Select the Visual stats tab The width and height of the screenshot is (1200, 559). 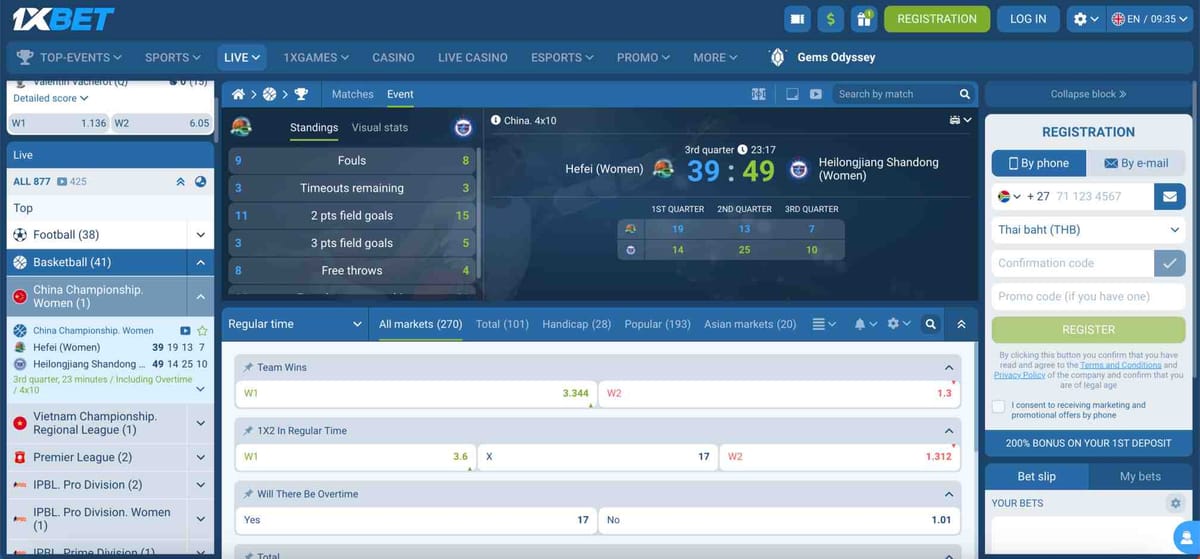tap(380, 128)
